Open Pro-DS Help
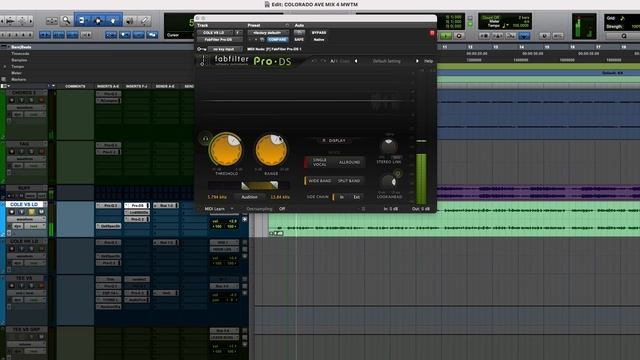This screenshot has height=360, width=640. coord(428,61)
